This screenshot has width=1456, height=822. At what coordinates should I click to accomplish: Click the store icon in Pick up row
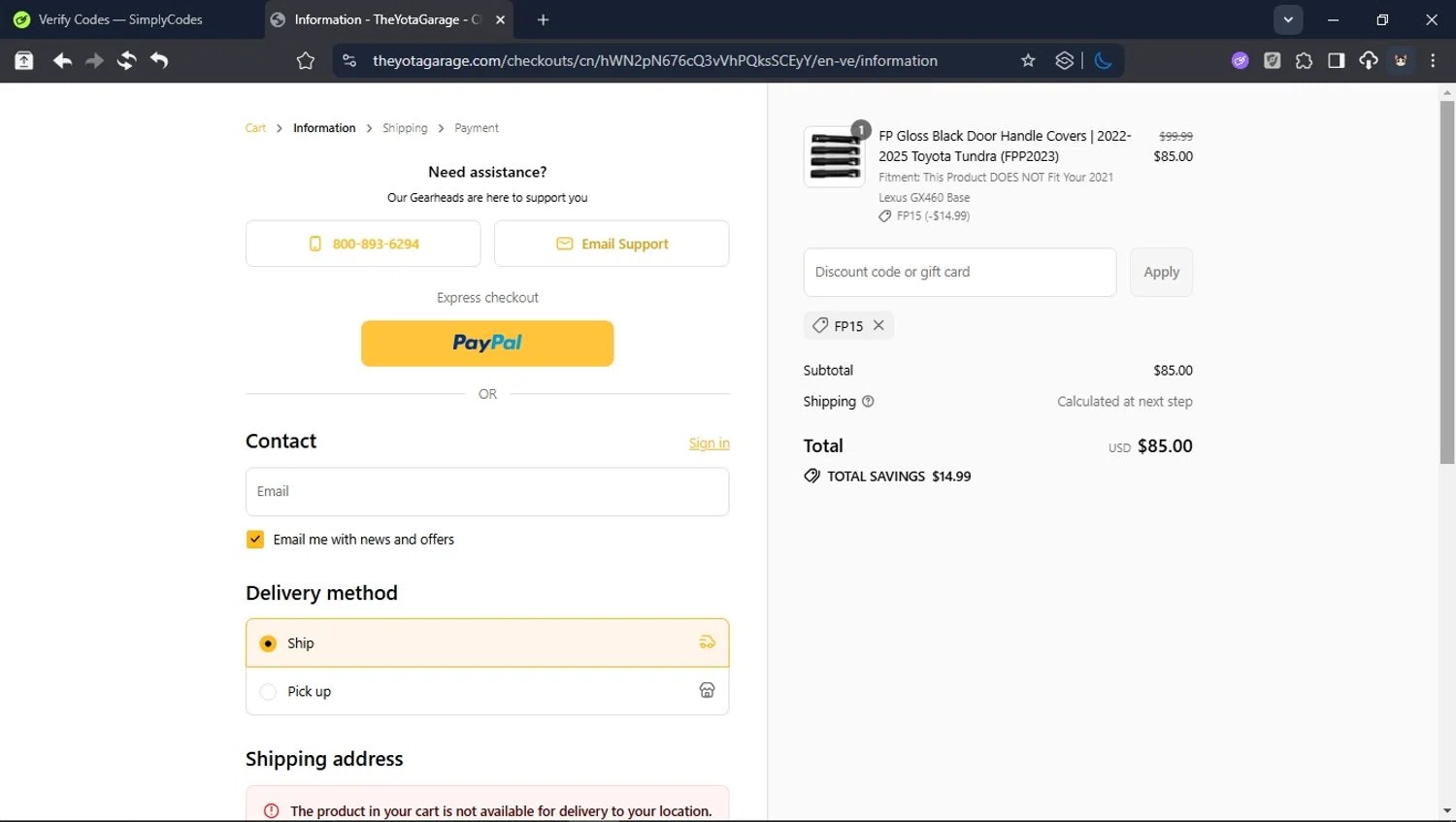click(x=707, y=690)
